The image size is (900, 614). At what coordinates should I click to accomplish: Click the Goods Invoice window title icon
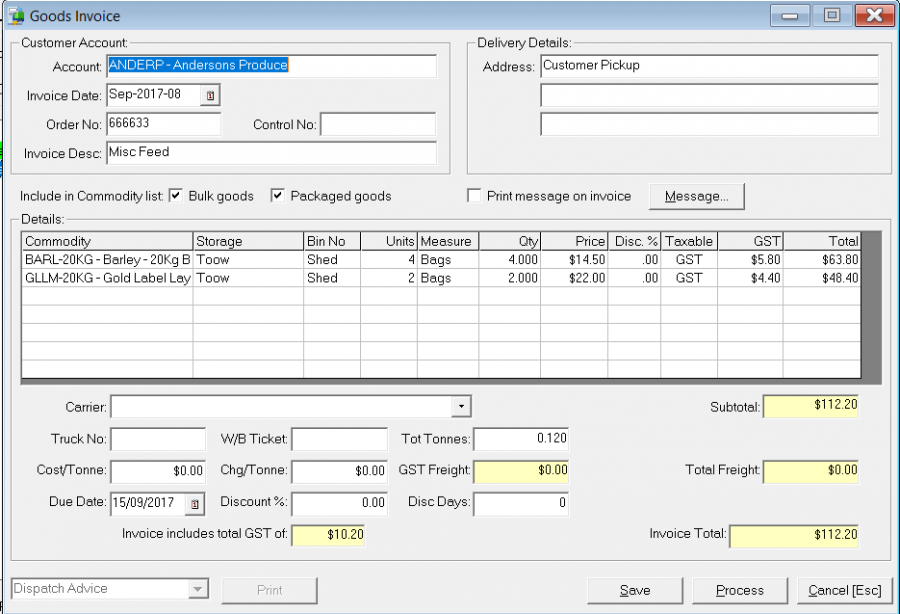15,15
